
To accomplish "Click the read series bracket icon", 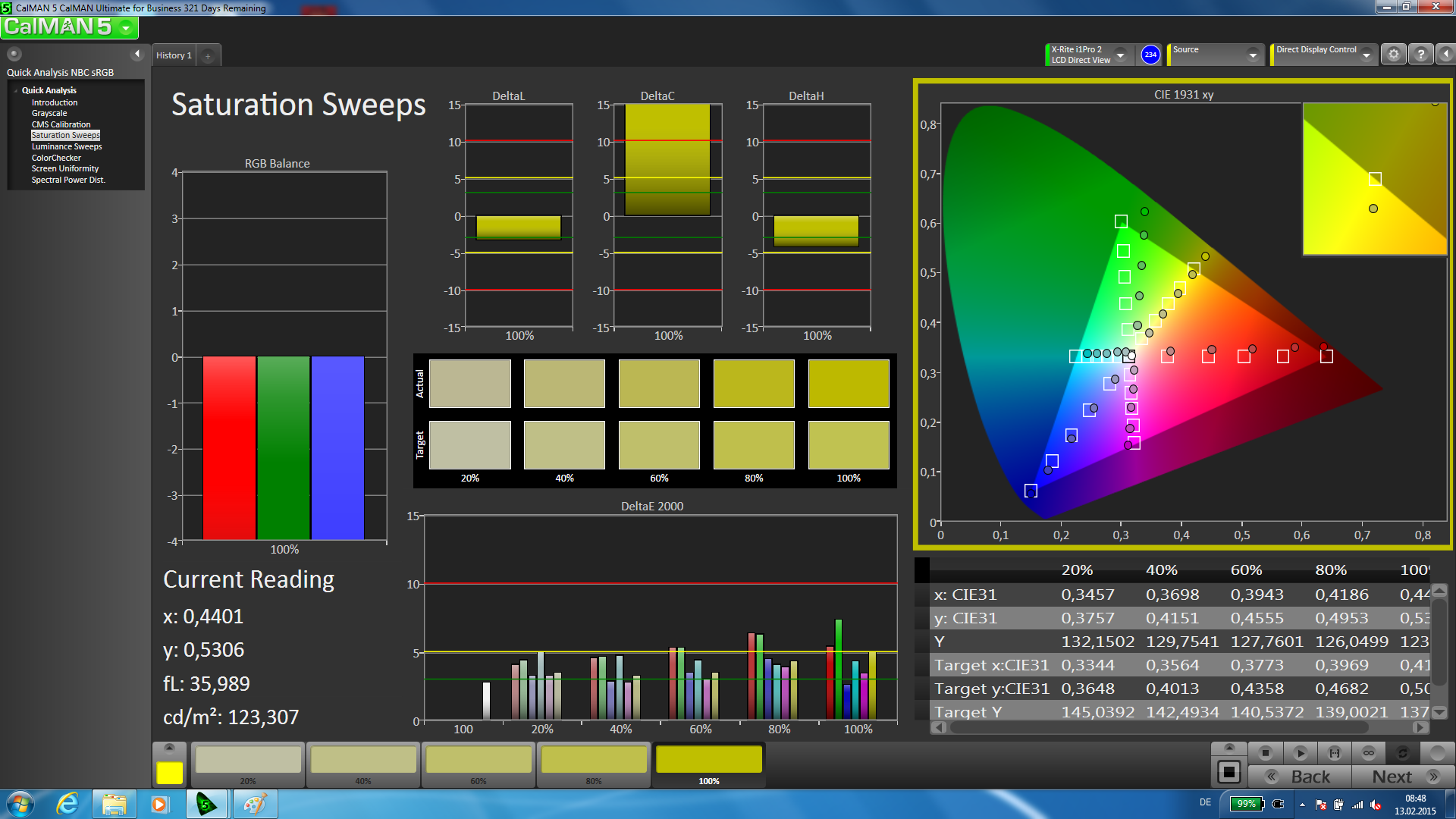I will (1335, 753).
